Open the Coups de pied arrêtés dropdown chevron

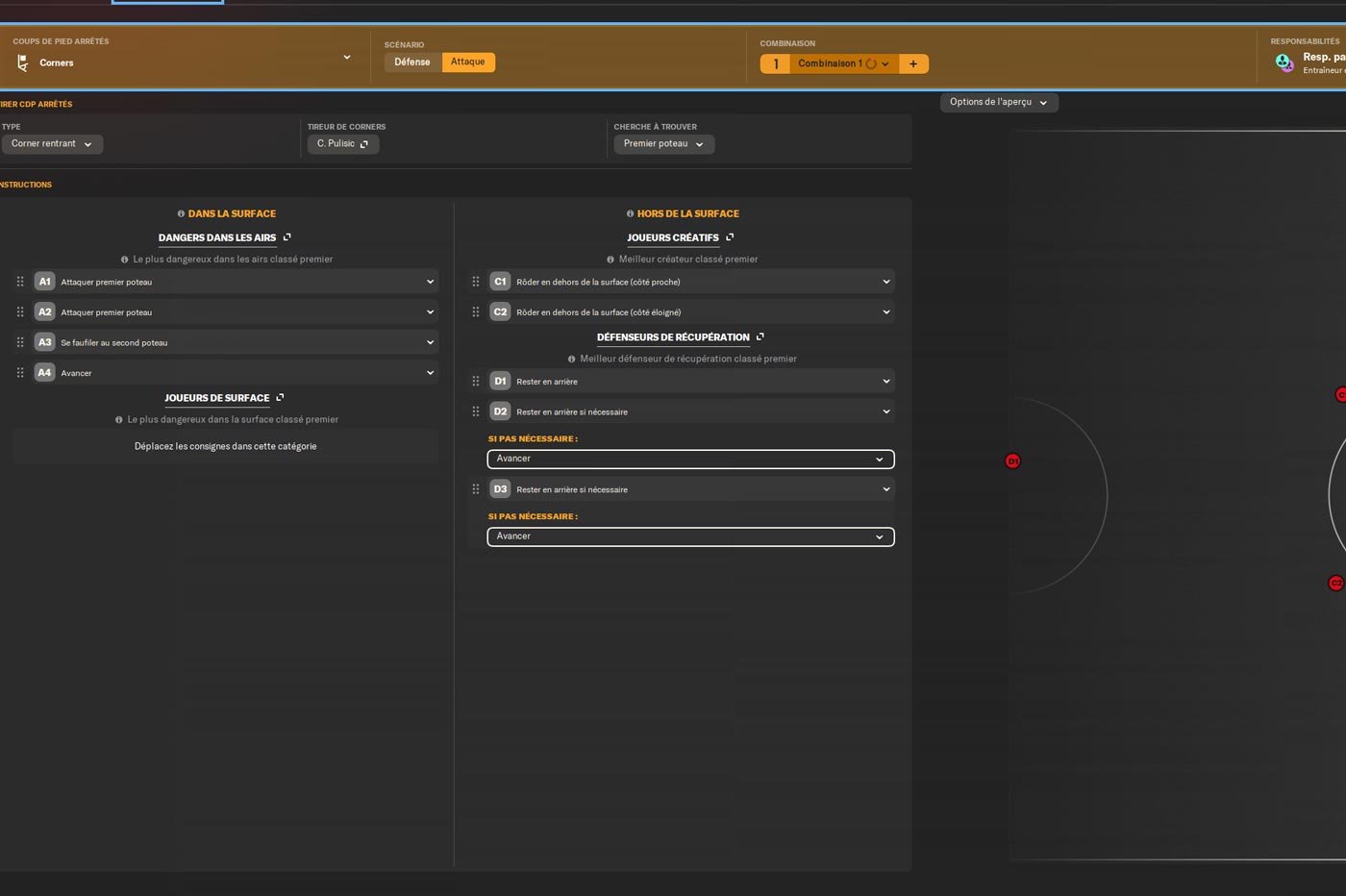[x=347, y=57]
